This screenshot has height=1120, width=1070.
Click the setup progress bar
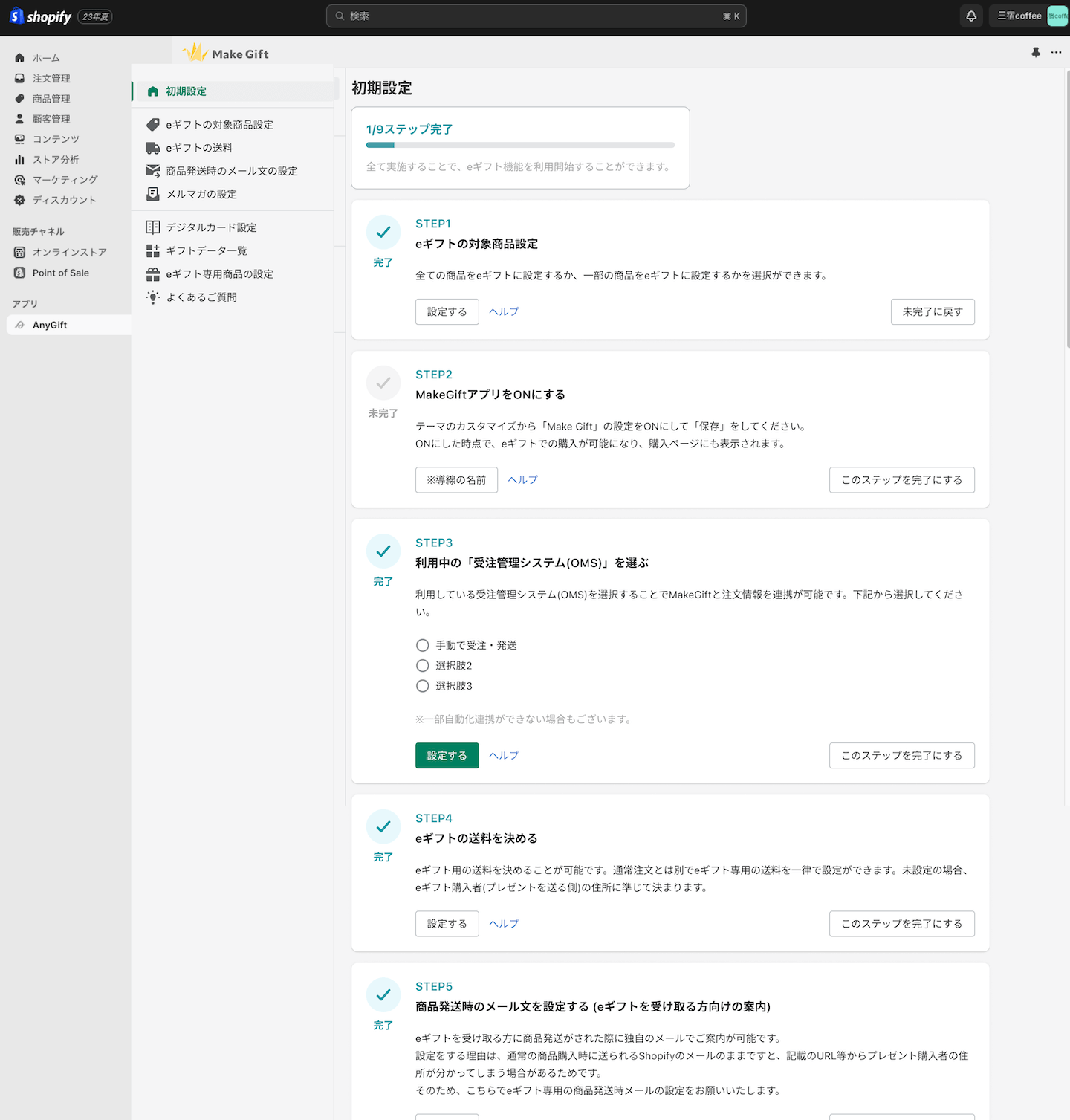pyautogui.click(x=520, y=145)
